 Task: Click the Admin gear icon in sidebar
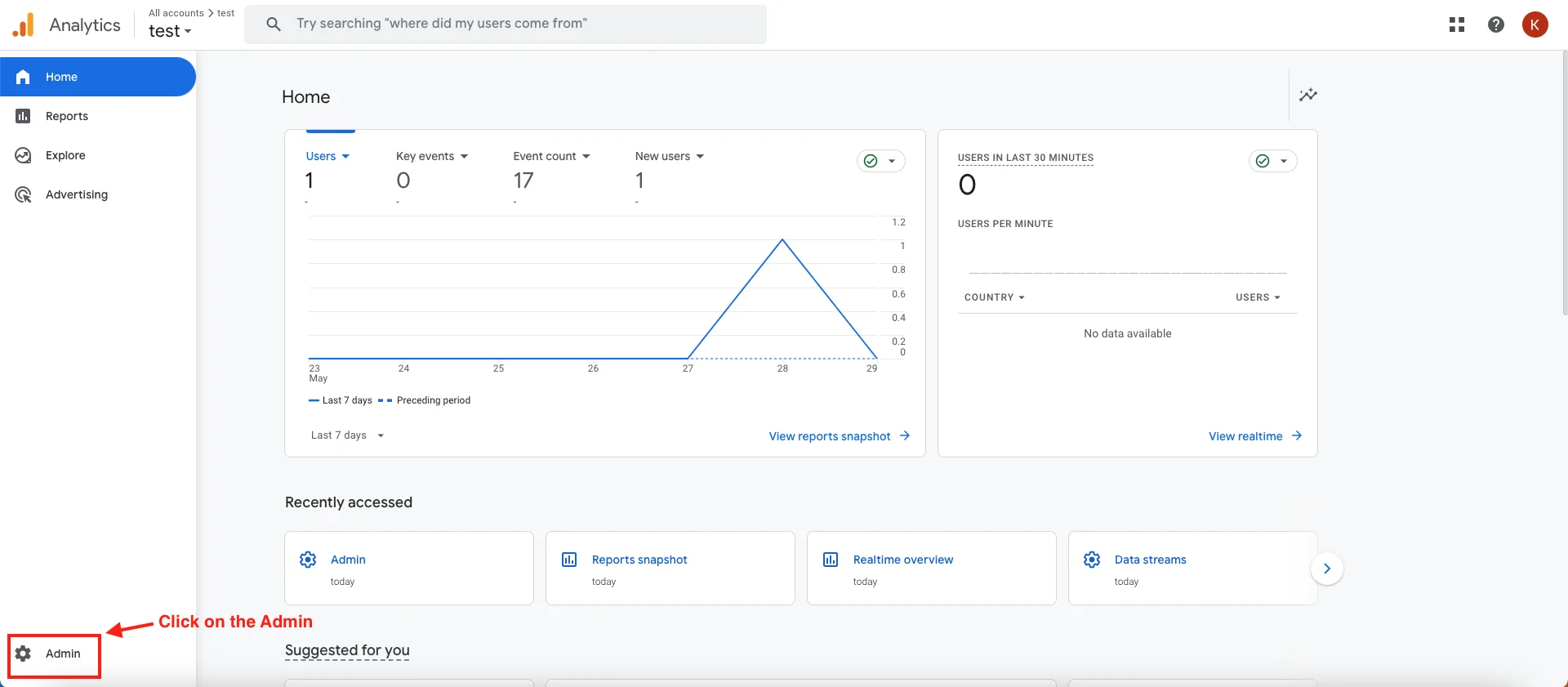click(x=24, y=654)
